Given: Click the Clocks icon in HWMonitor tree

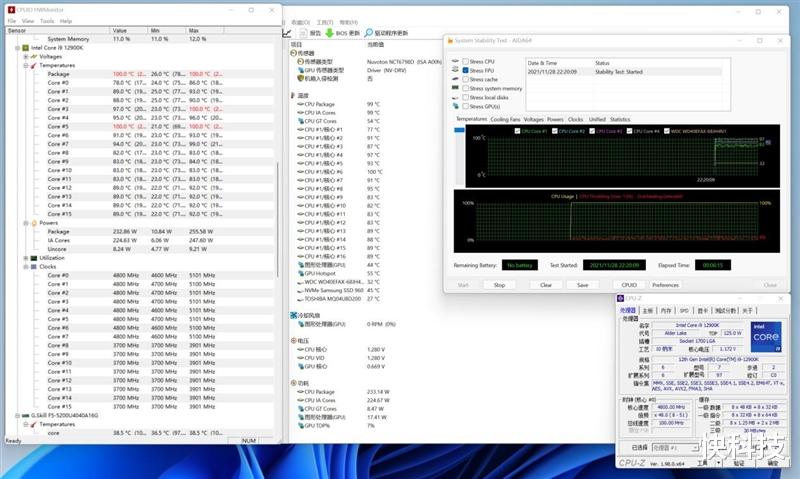Looking at the screenshot, I should (34, 267).
